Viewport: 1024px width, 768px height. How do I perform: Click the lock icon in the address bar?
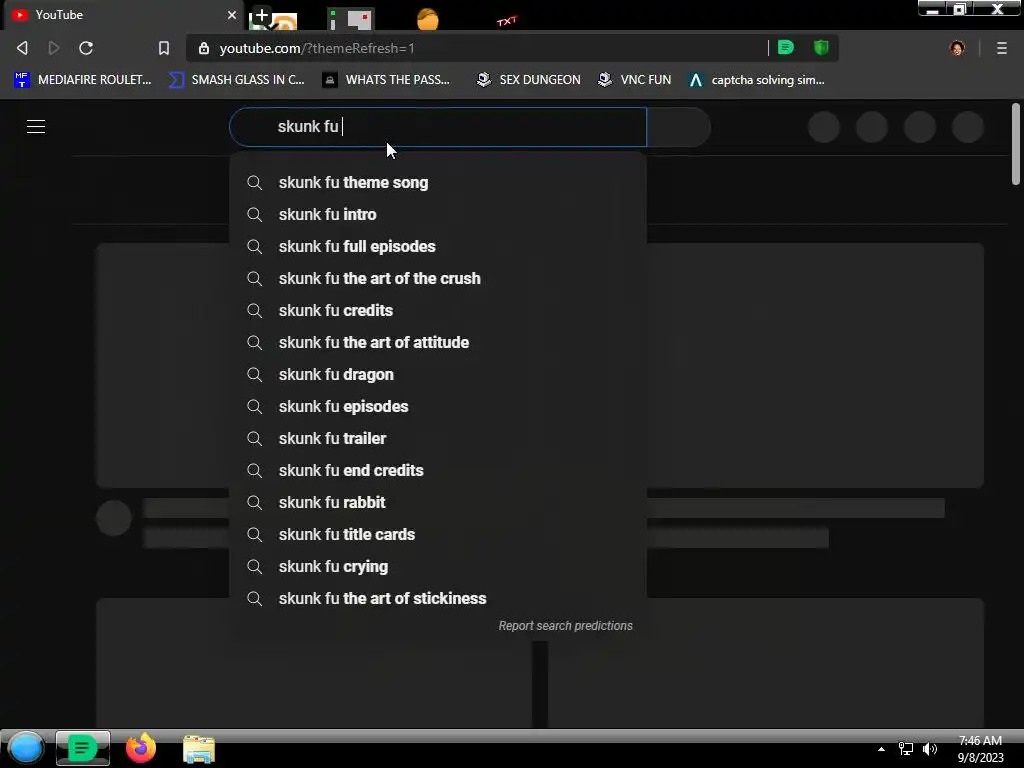(204, 48)
